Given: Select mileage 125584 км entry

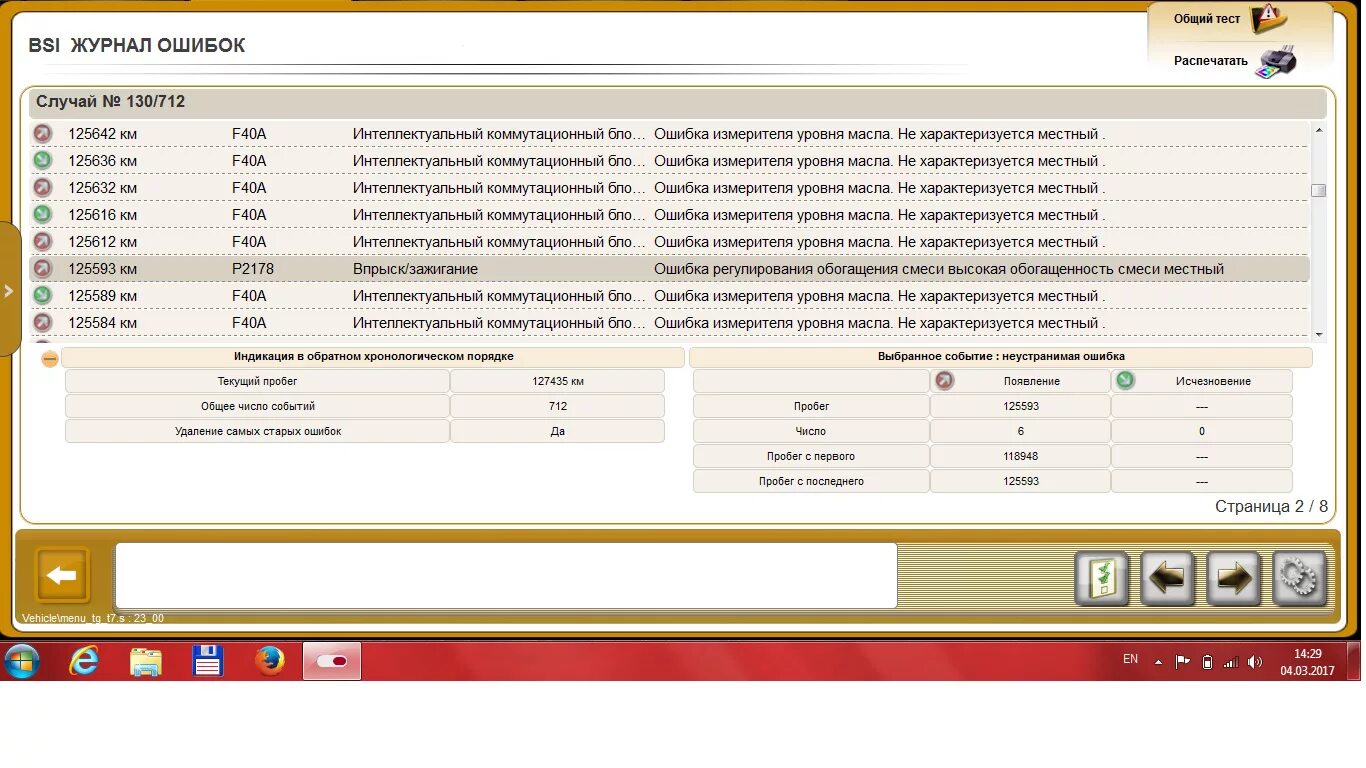Looking at the screenshot, I should [102, 322].
